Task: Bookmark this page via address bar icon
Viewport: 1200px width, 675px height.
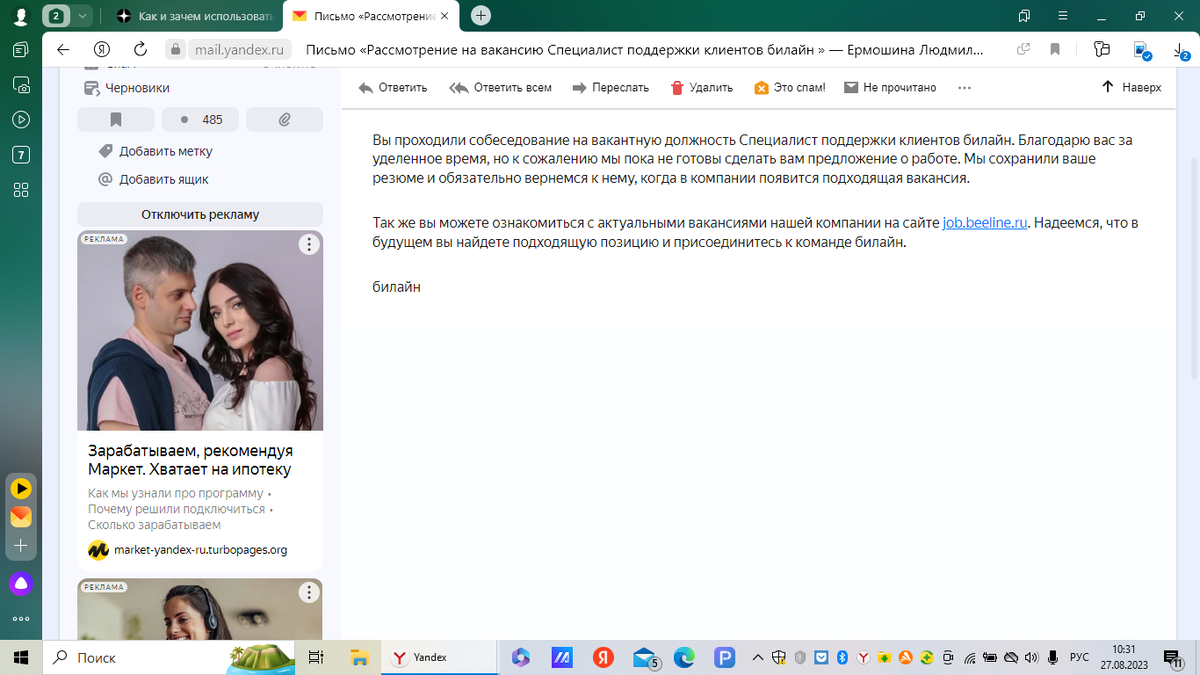Action: (x=1055, y=49)
